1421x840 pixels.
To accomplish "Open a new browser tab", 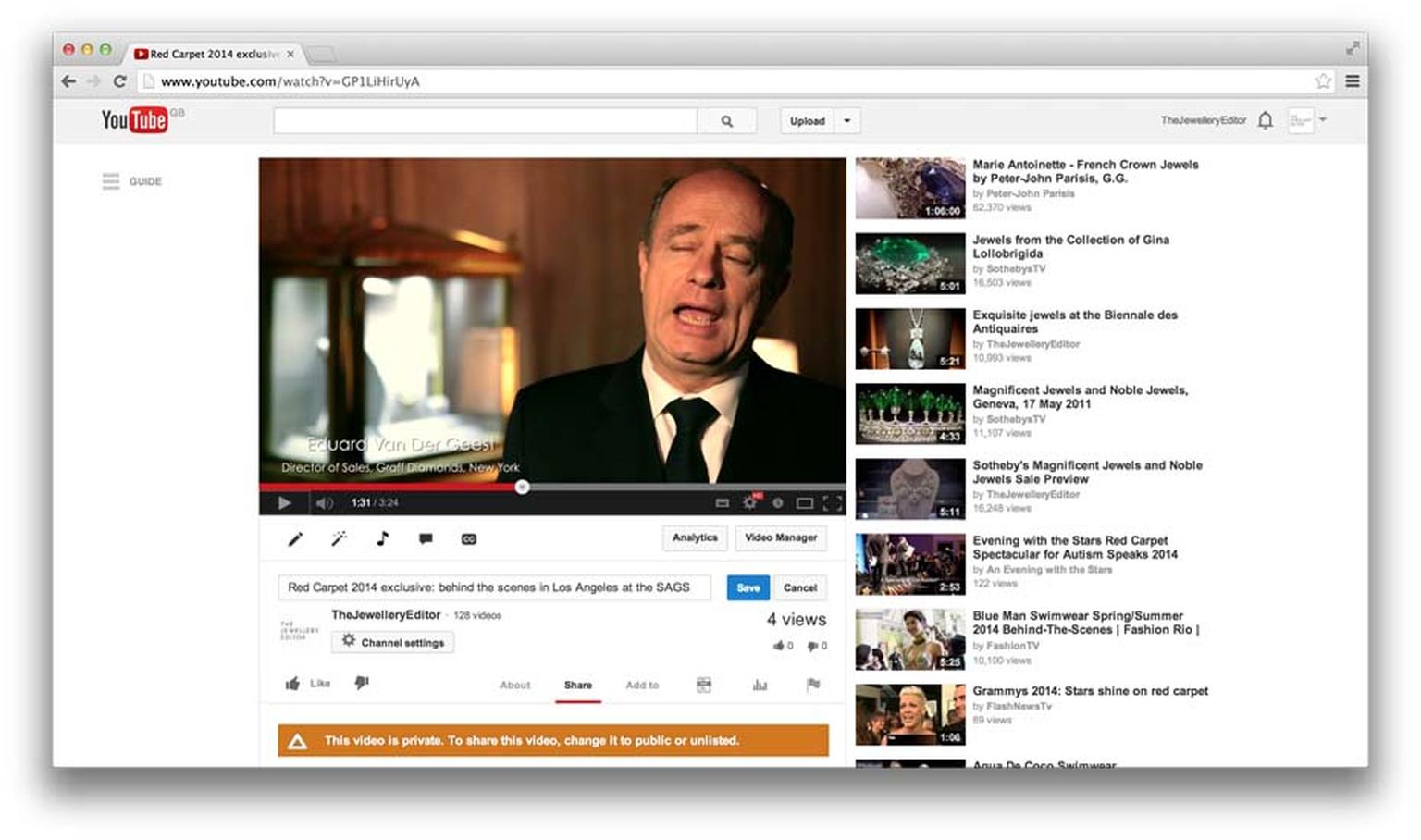I will [x=320, y=54].
